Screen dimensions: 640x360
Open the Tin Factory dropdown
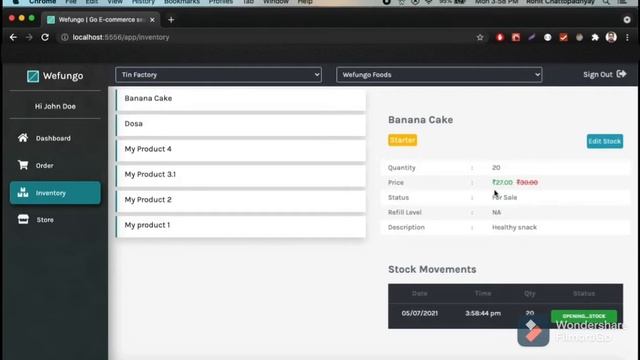[x=218, y=75]
